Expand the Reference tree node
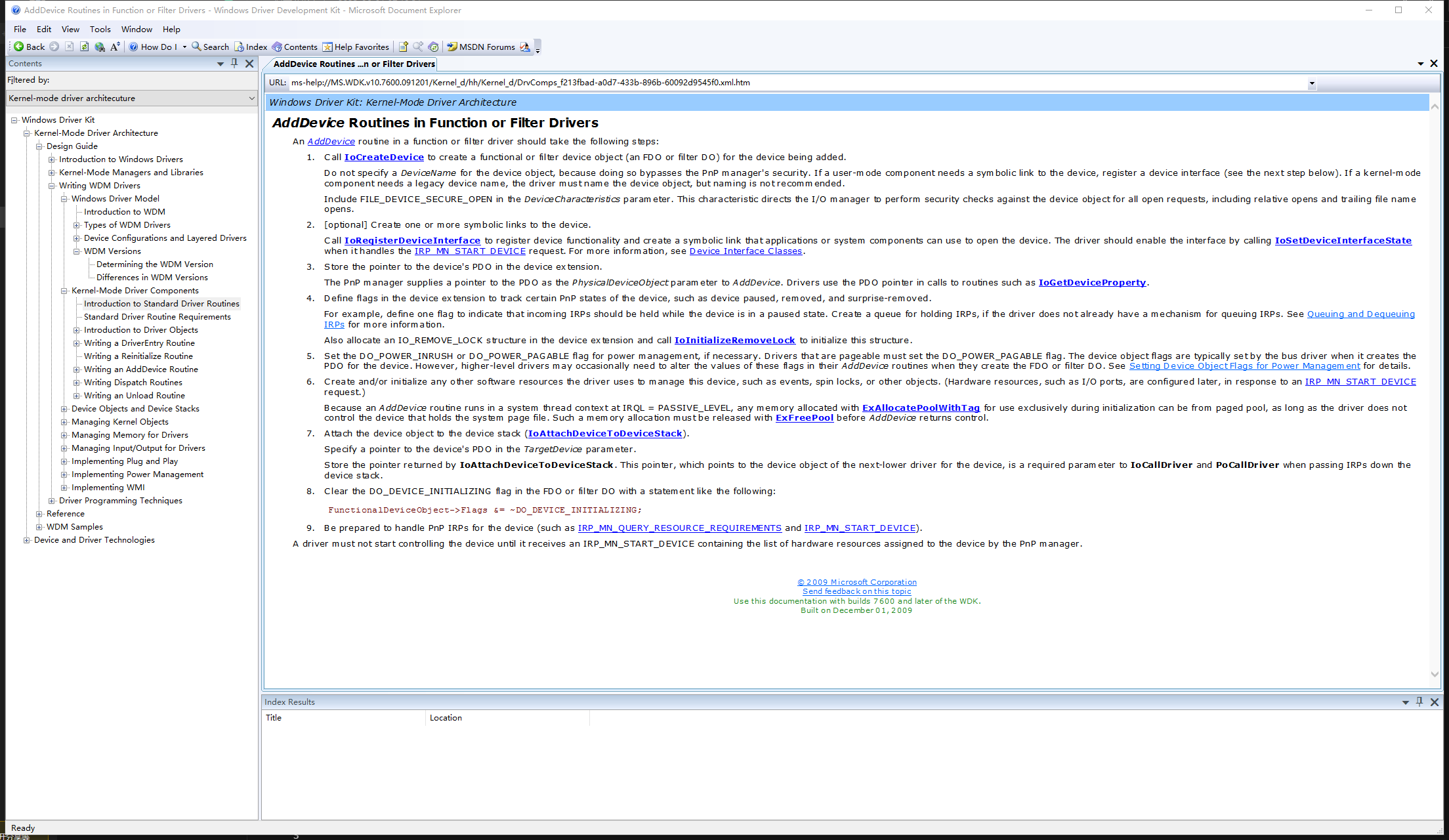Screen dimensions: 1449x840 [39, 514]
